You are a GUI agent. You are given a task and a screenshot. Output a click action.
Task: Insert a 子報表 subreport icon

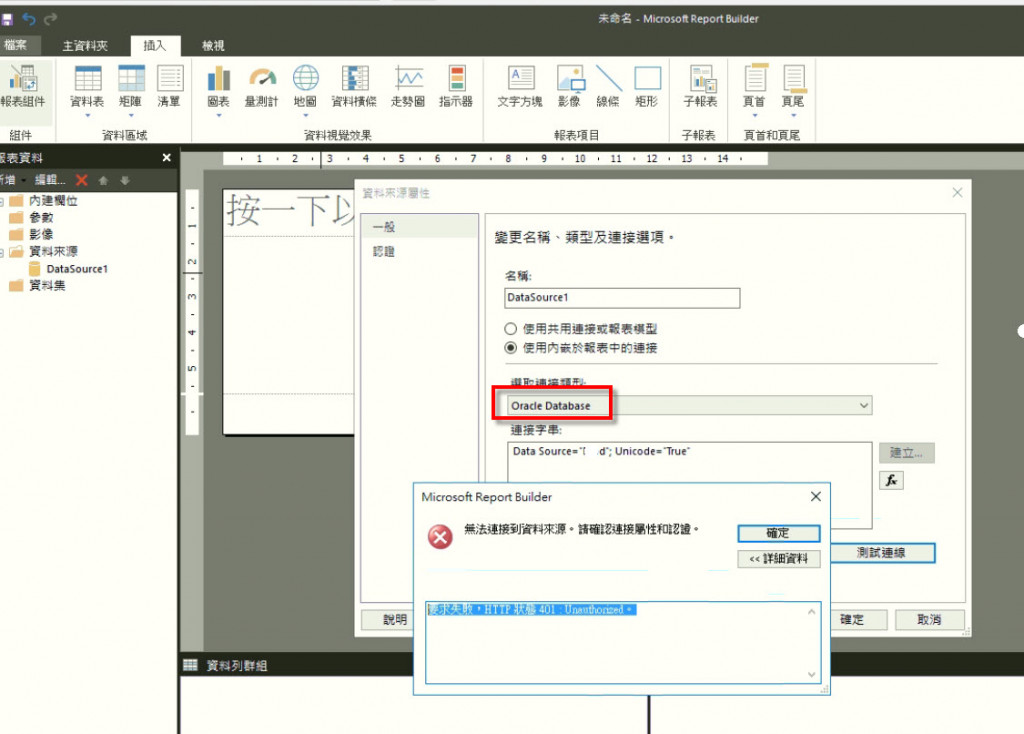pos(702,78)
